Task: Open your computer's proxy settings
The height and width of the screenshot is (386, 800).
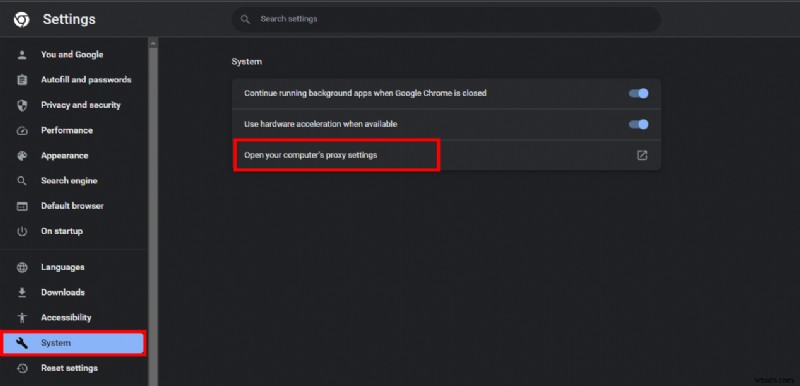Action: pos(446,155)
